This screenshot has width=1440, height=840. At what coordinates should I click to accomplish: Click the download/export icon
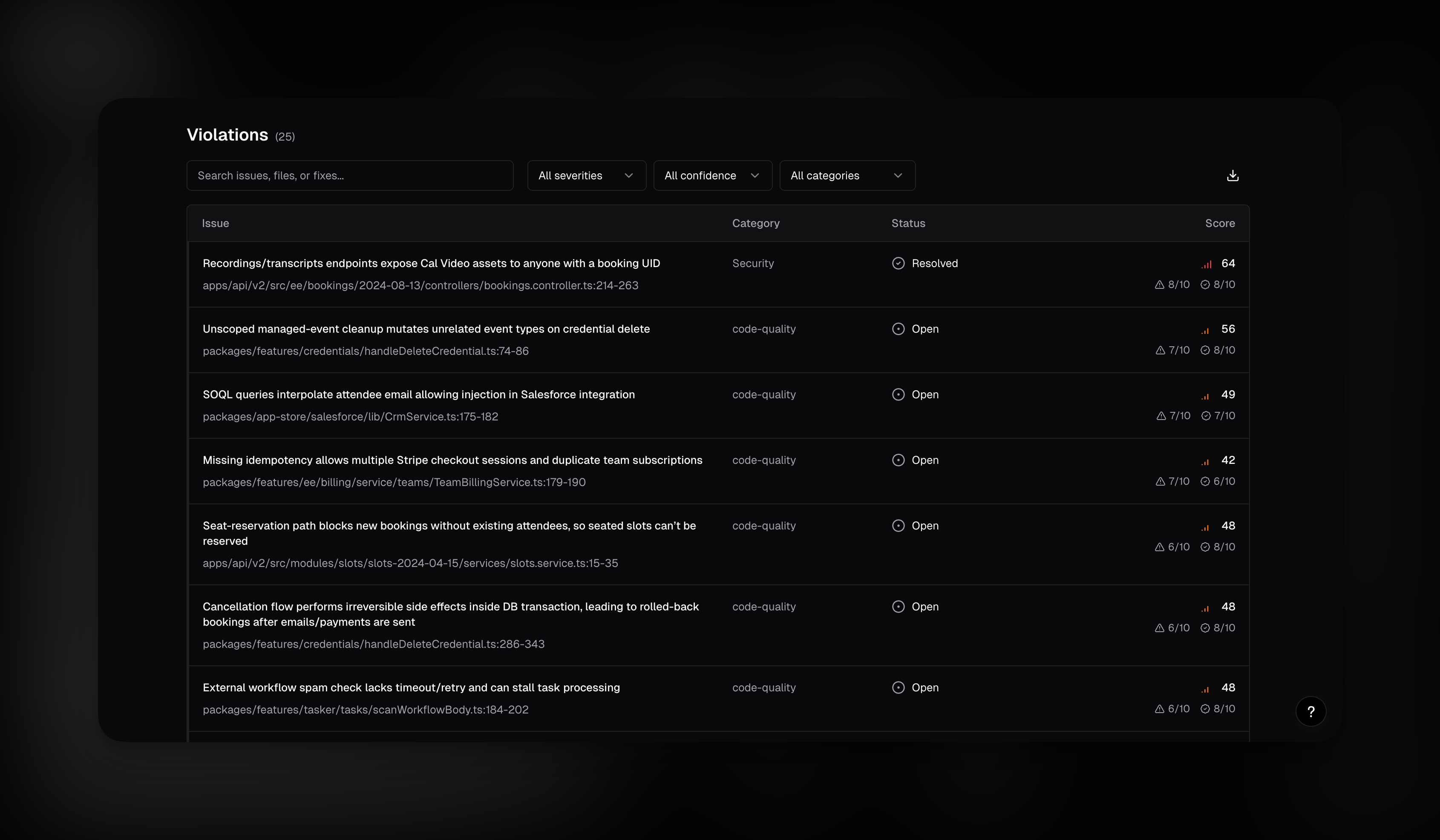[x=1233, y=175]
